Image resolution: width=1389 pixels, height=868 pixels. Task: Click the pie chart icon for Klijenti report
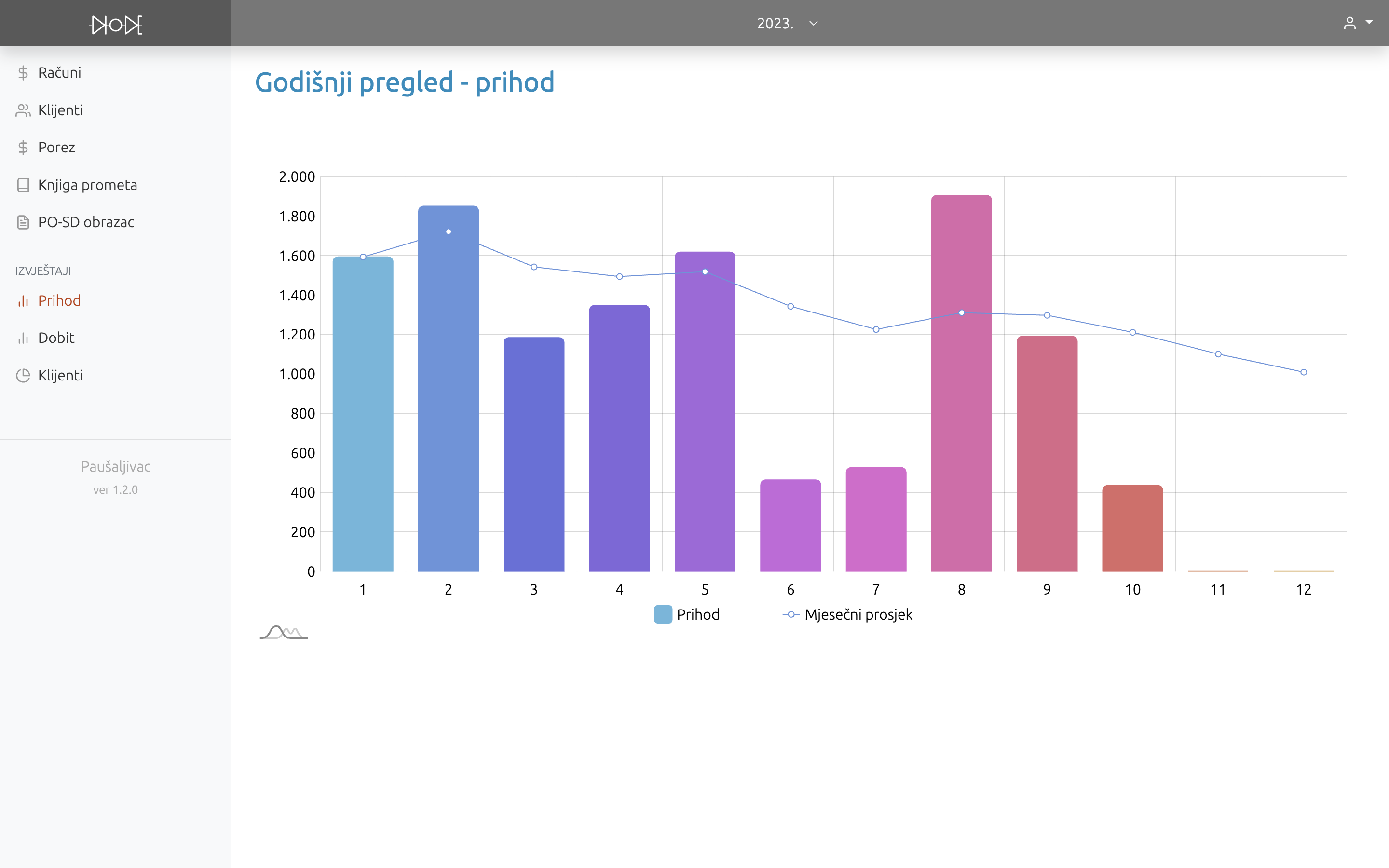coord(23,376)
